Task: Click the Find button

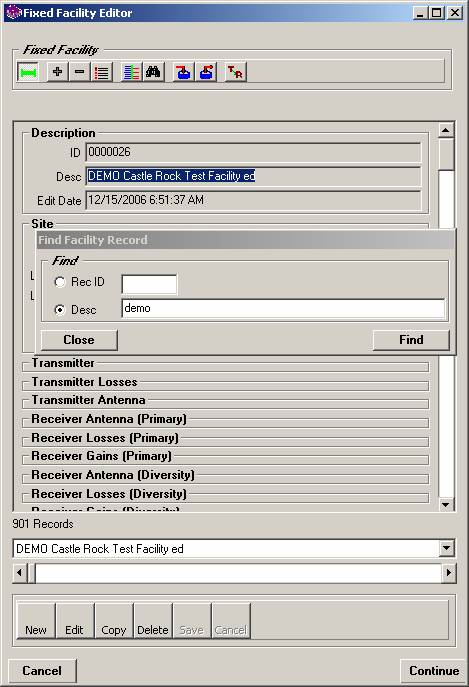Action: (411, 340)
